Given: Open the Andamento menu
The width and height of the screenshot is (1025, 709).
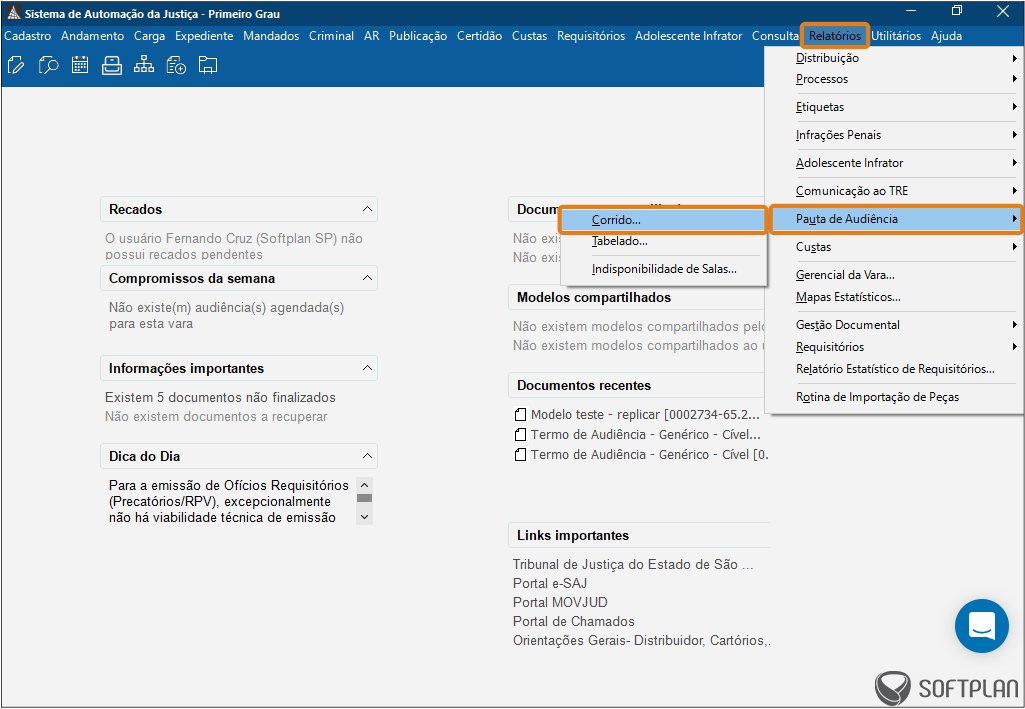Looking at the screenshot, I should click(x=92, y=36).
